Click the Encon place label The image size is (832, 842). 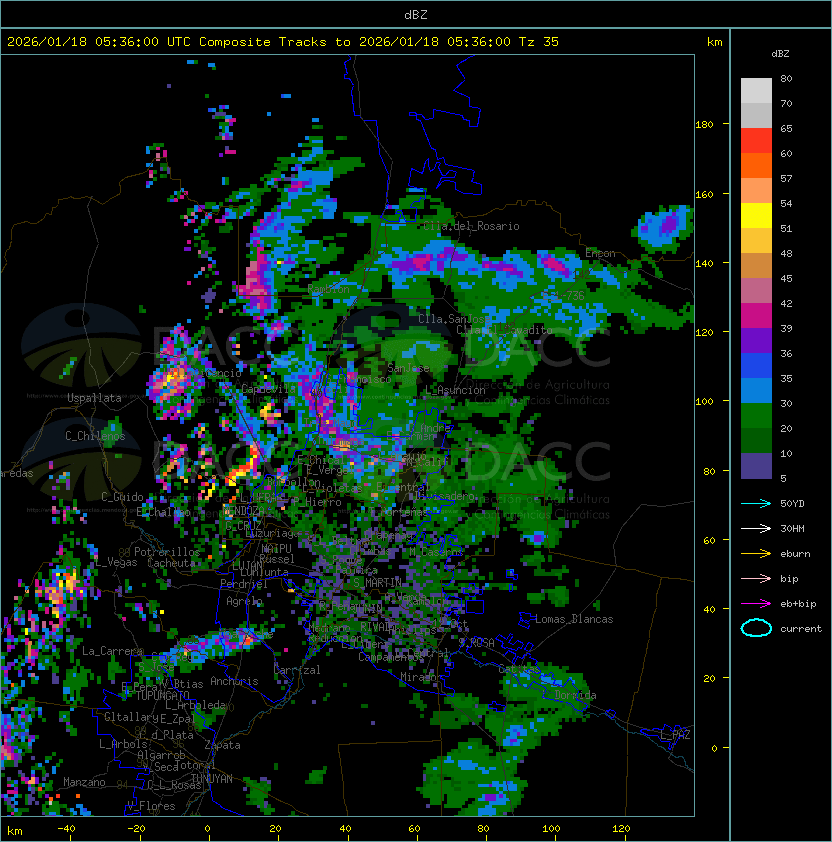click(x=600, y=253)
